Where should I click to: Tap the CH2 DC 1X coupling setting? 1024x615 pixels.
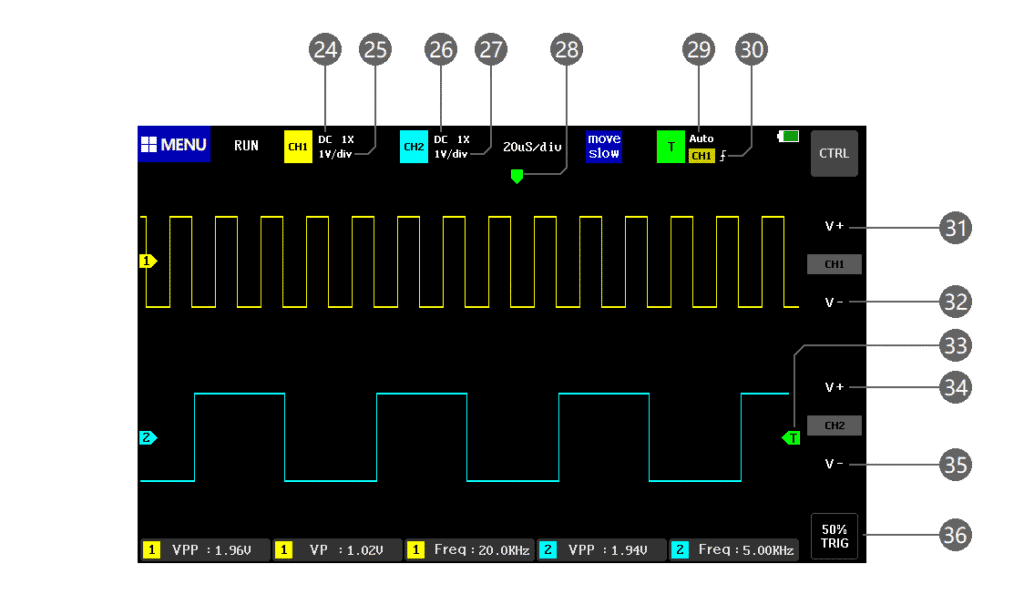[451, 140]
